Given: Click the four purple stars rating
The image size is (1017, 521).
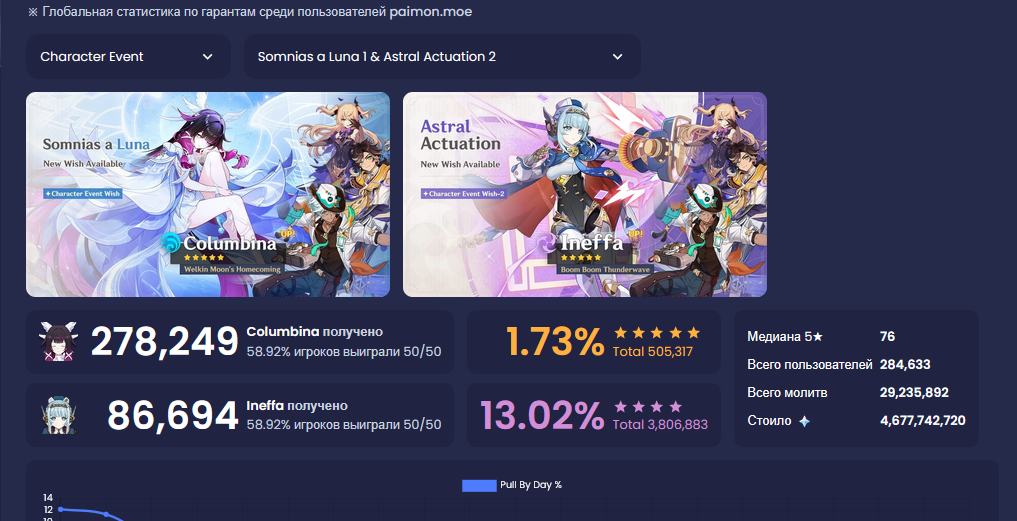Looking at the screenshot, I should click(x=647, y=407).
